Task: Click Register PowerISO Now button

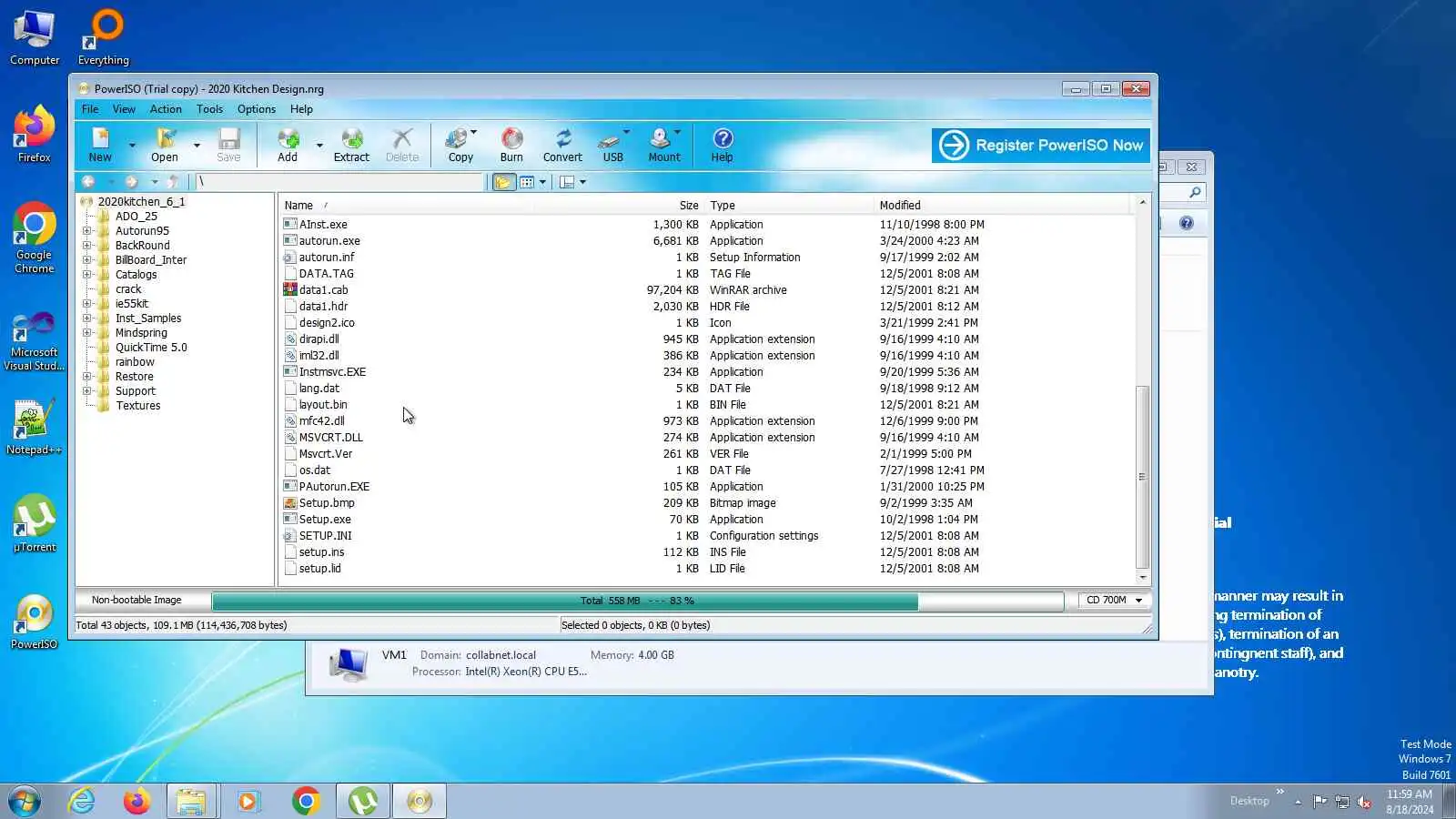Action: 1041,145
